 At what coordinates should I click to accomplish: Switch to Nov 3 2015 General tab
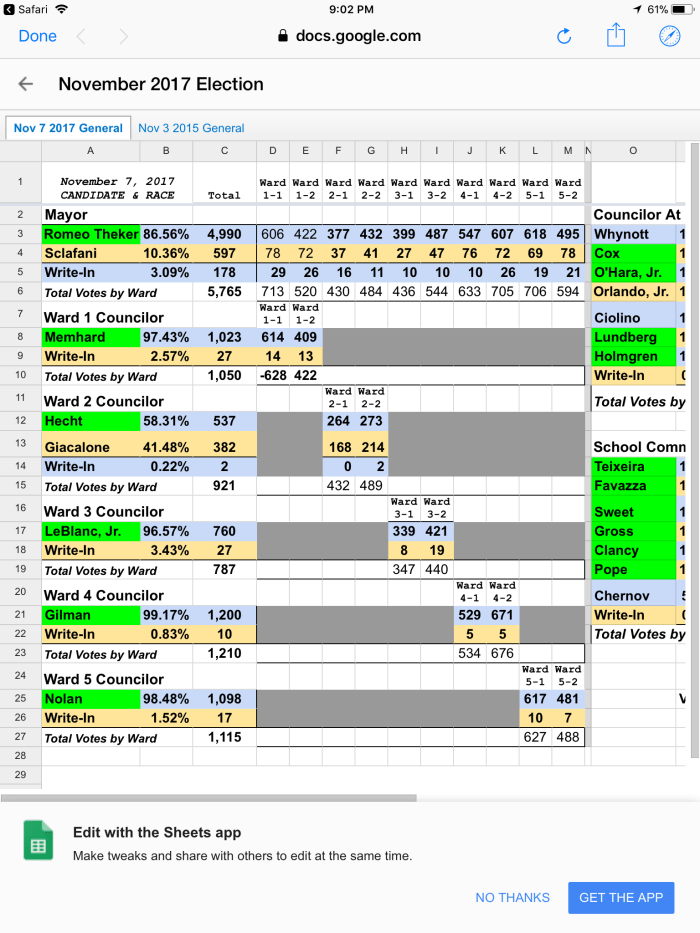191,128
